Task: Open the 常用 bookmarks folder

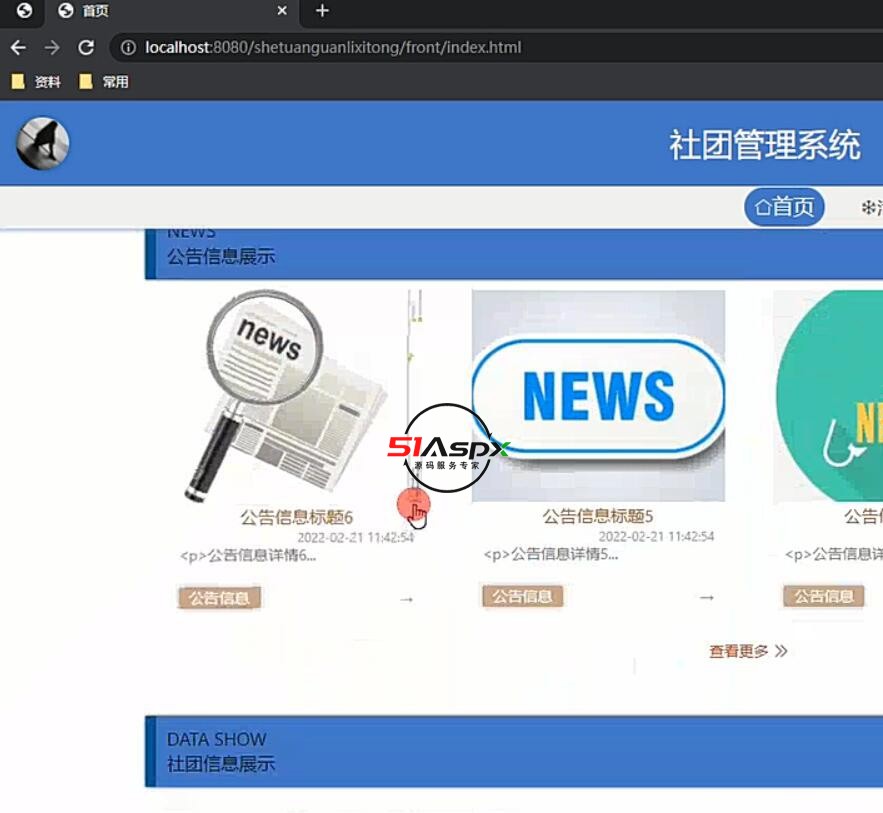Action: pyautogui.click(x=104, y=82)
